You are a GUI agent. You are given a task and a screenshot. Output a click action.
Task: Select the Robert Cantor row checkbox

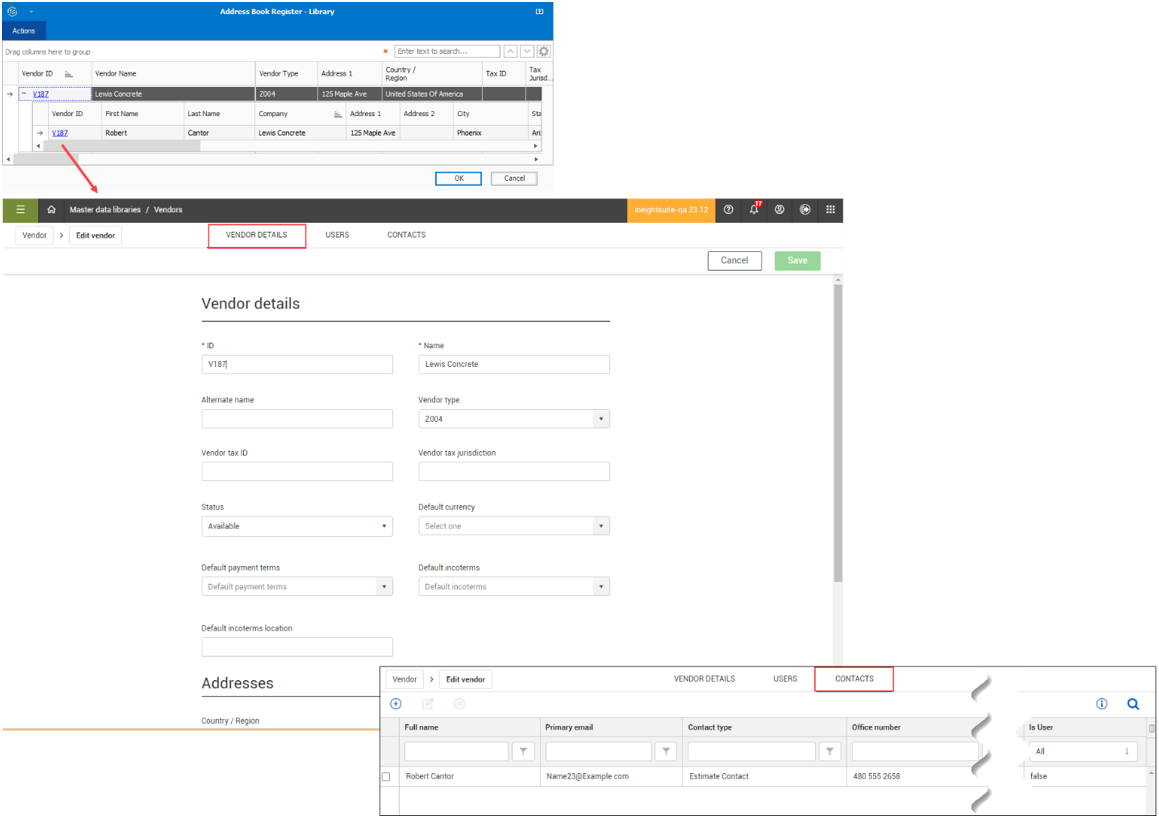[387, 777]
